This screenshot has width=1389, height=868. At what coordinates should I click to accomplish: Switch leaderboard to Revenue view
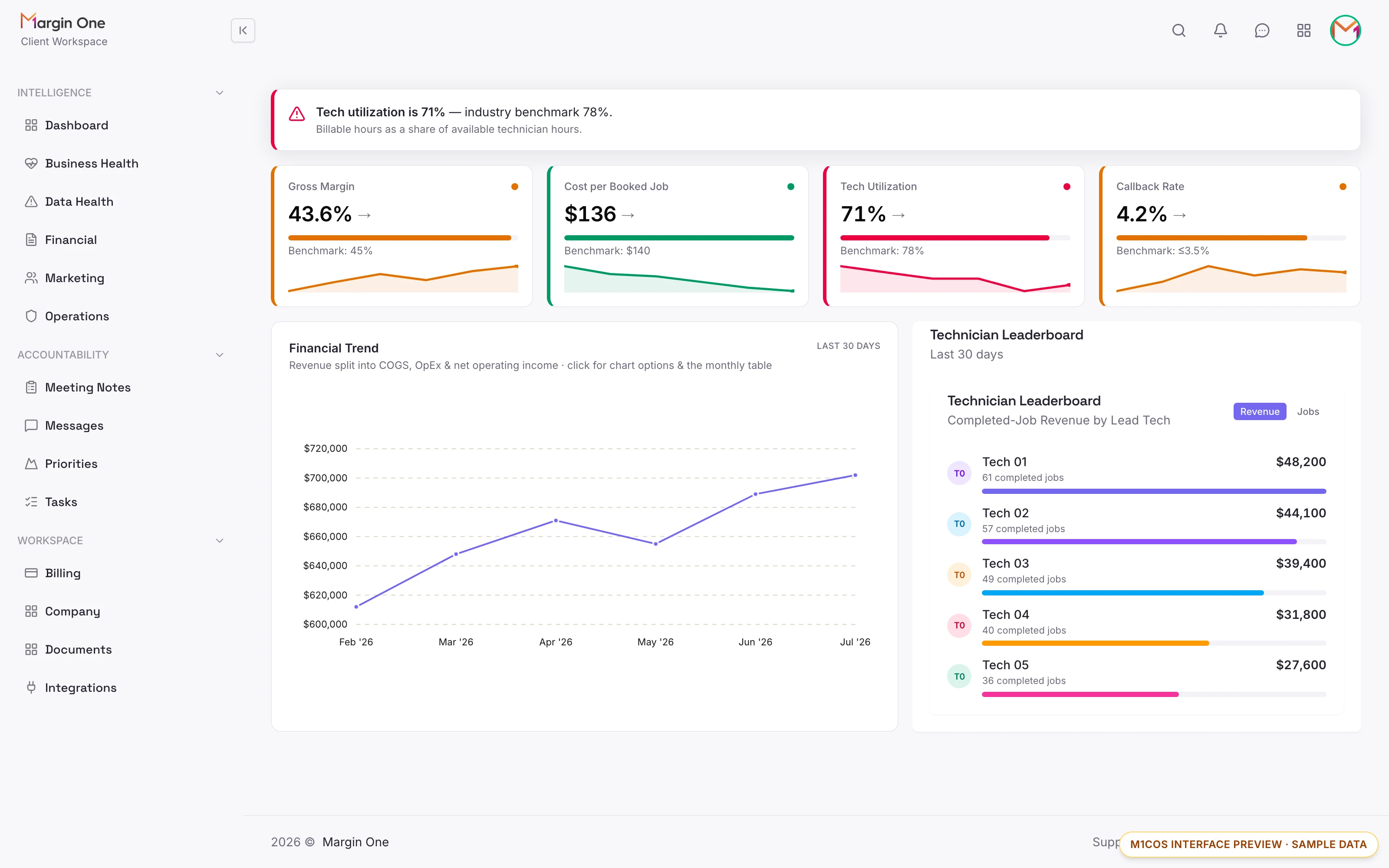1259,411
